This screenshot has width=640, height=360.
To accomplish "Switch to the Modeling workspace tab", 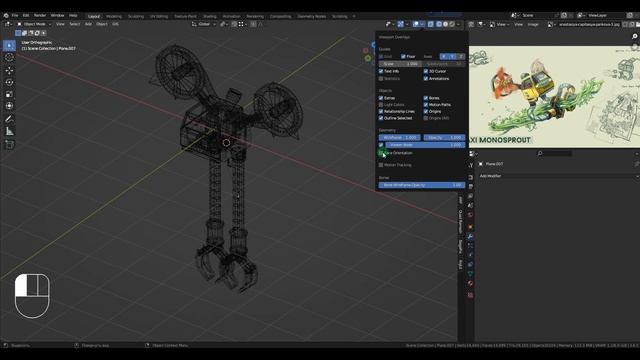I will click(x=114, y=16).
